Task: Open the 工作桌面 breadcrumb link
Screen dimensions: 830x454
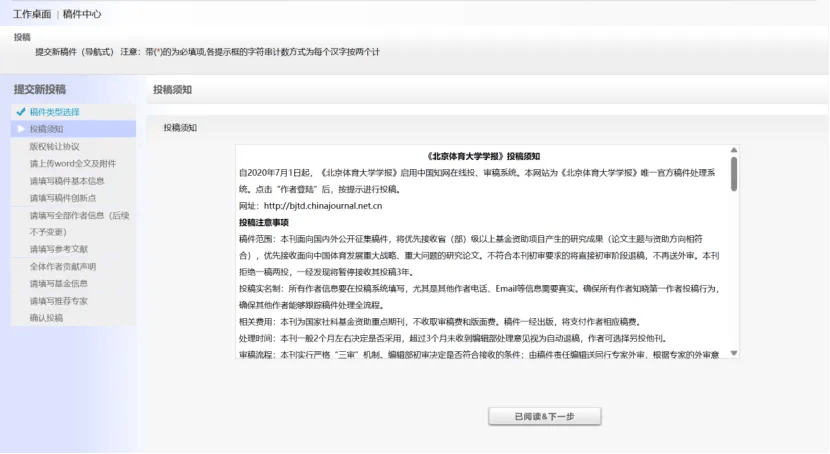Action: 32,14
